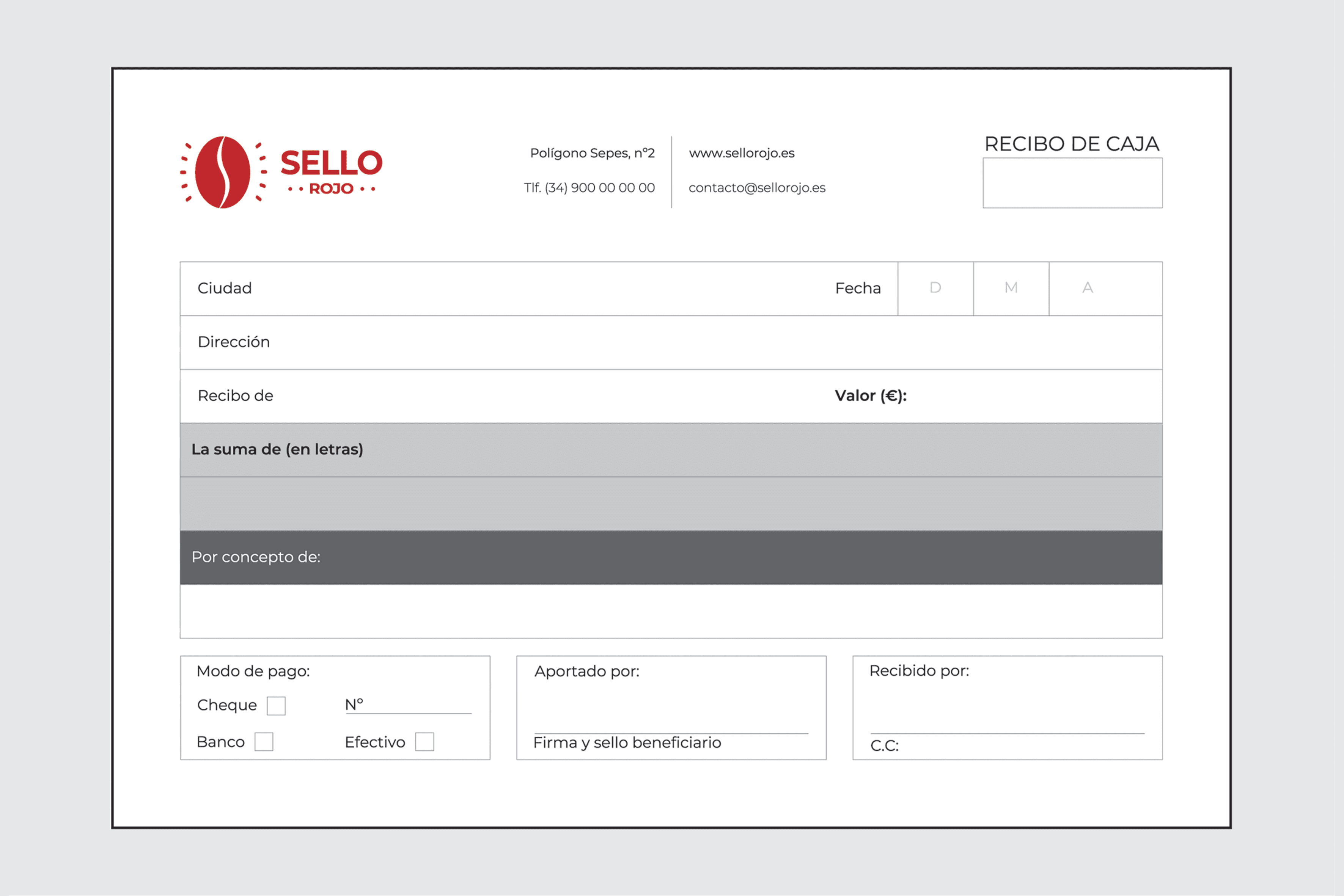This screenshot has height=896, width=1344.
Task: Click the Fecha label
Action: (x=858, y=288)
